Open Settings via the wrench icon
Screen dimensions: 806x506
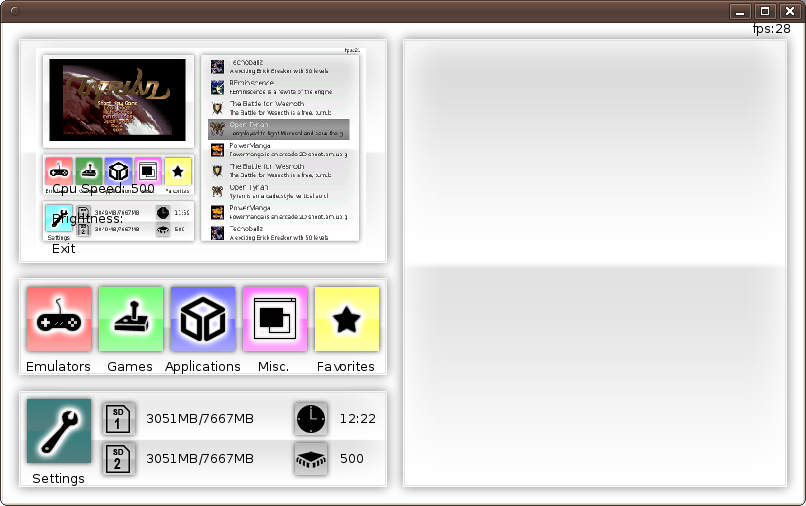(59, 431)
